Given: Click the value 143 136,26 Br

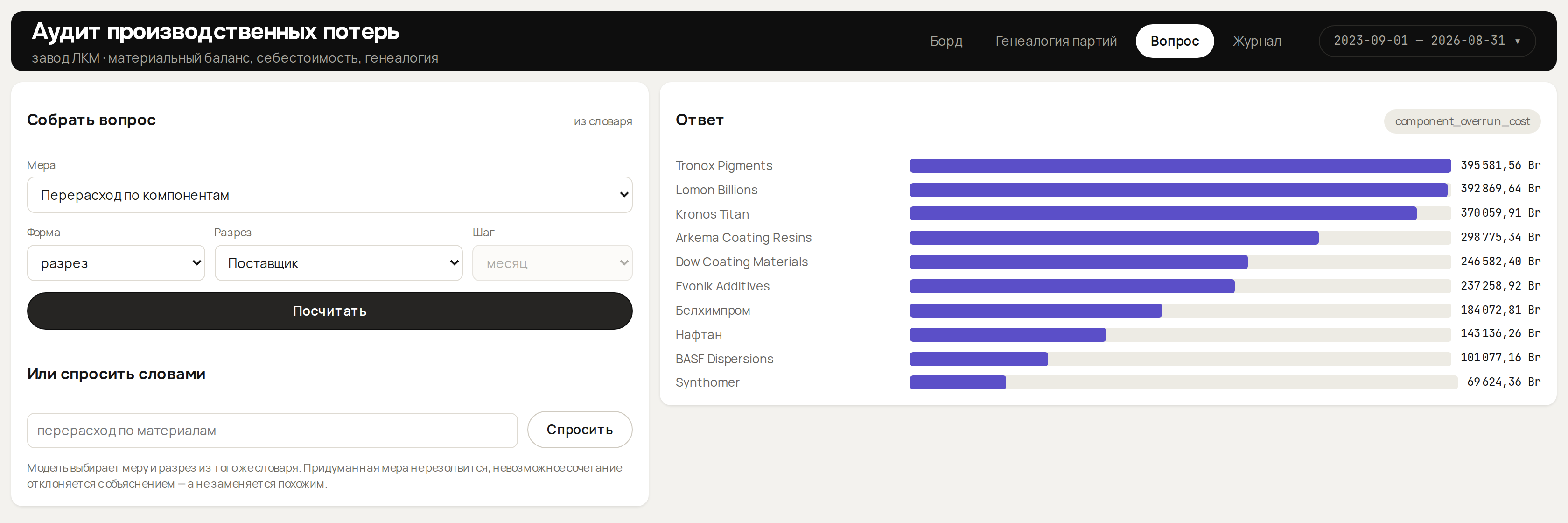Looking at the screenshot, I should [x=1500, y=334].
